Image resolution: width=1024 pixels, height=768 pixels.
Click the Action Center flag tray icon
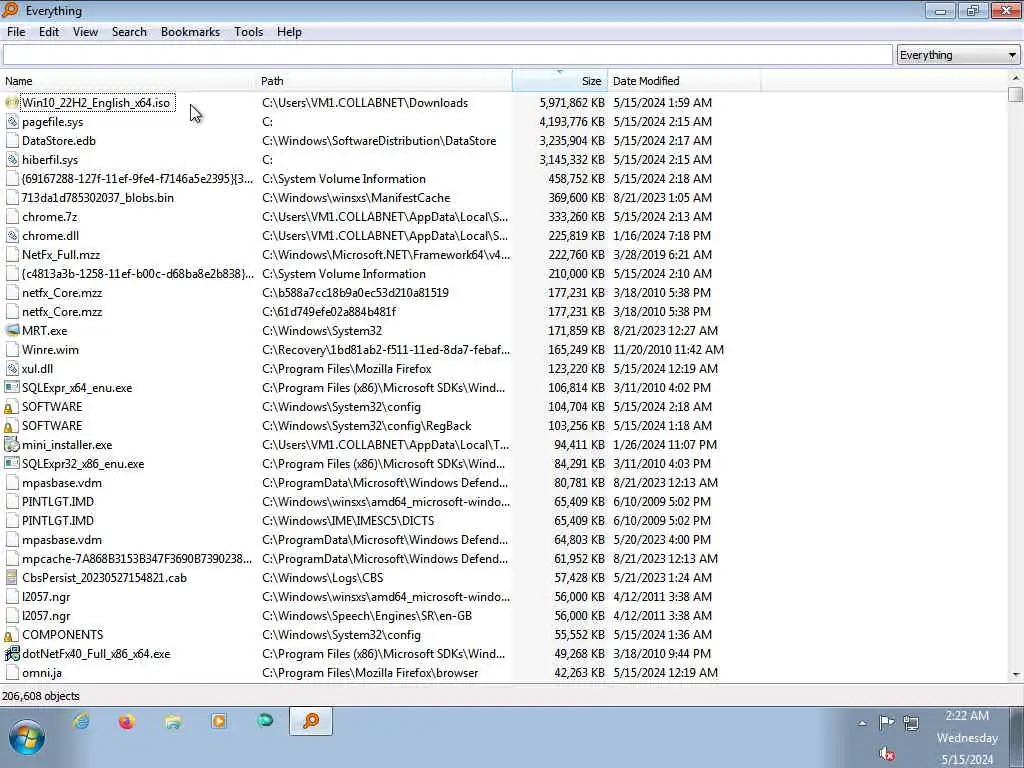click(886, 722)
